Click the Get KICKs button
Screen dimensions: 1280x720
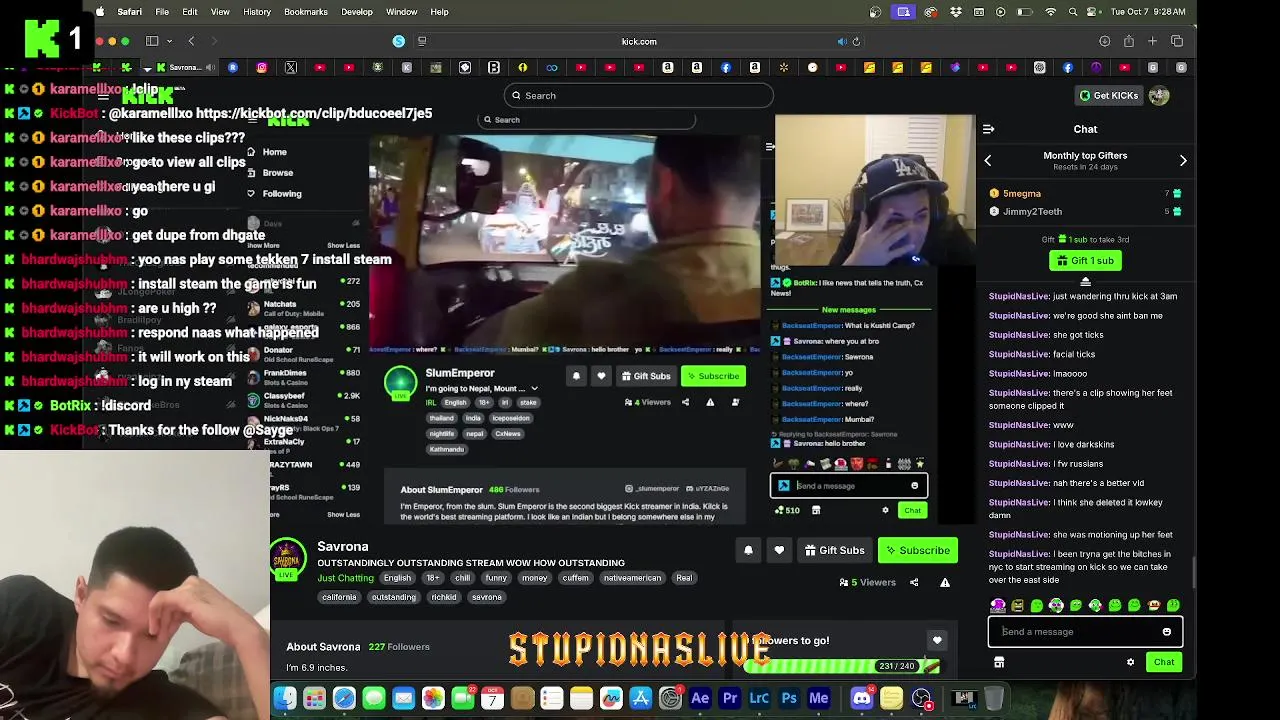point(1108,96)
